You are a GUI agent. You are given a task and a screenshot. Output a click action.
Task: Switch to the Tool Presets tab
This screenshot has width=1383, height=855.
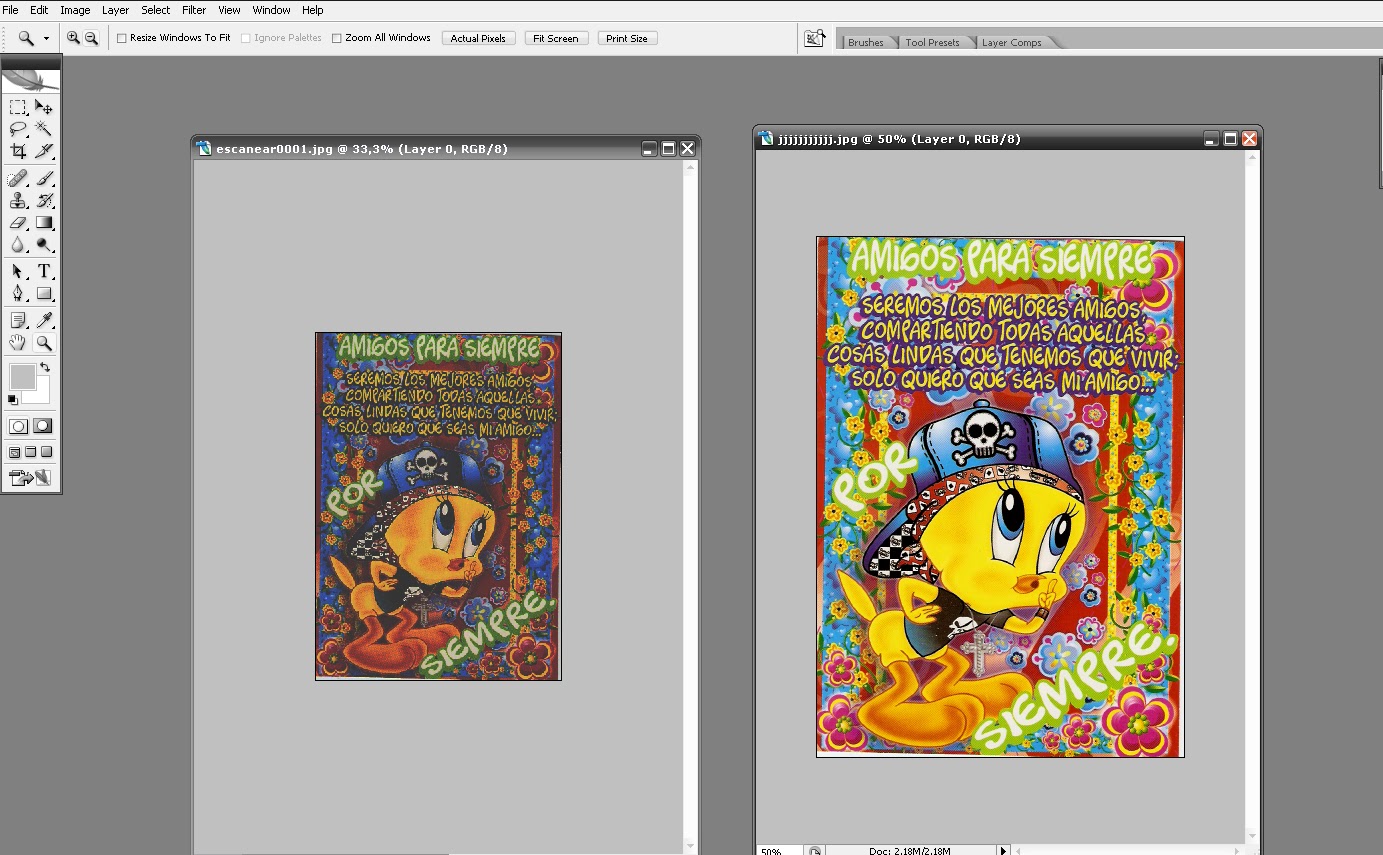(932, 42)
